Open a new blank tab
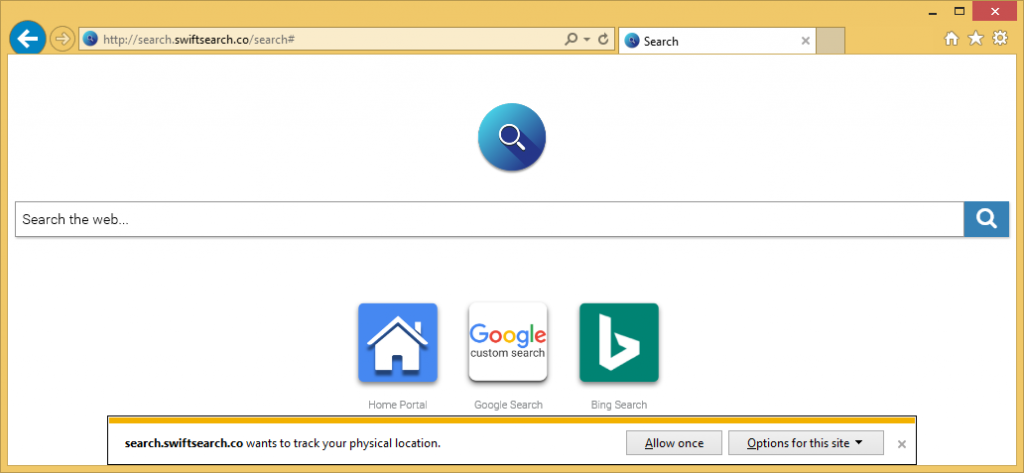This screenshot has height=473, width=1024. pos(831,41)
